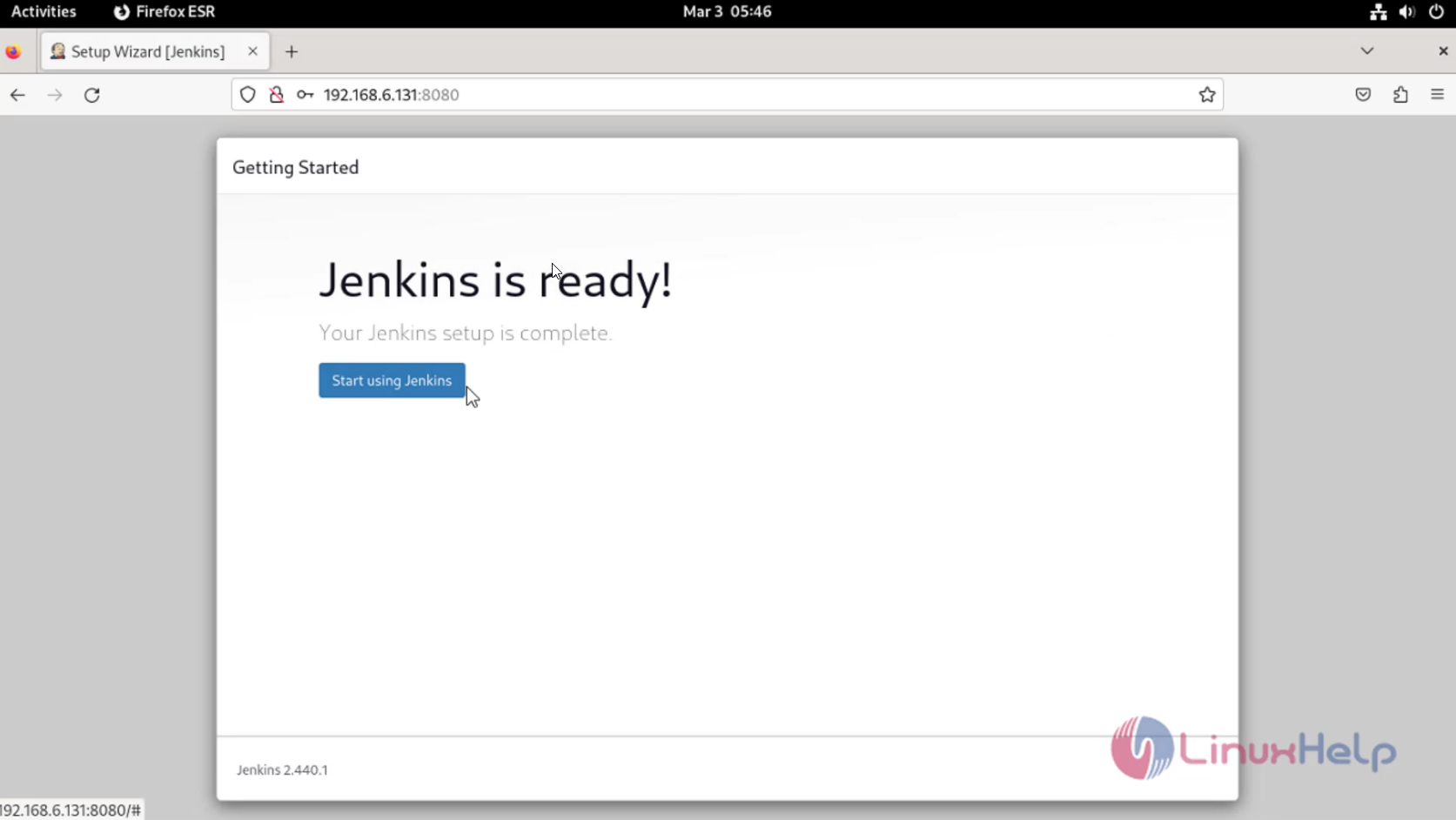Click the Start using Jenkins button

[392, 380]
